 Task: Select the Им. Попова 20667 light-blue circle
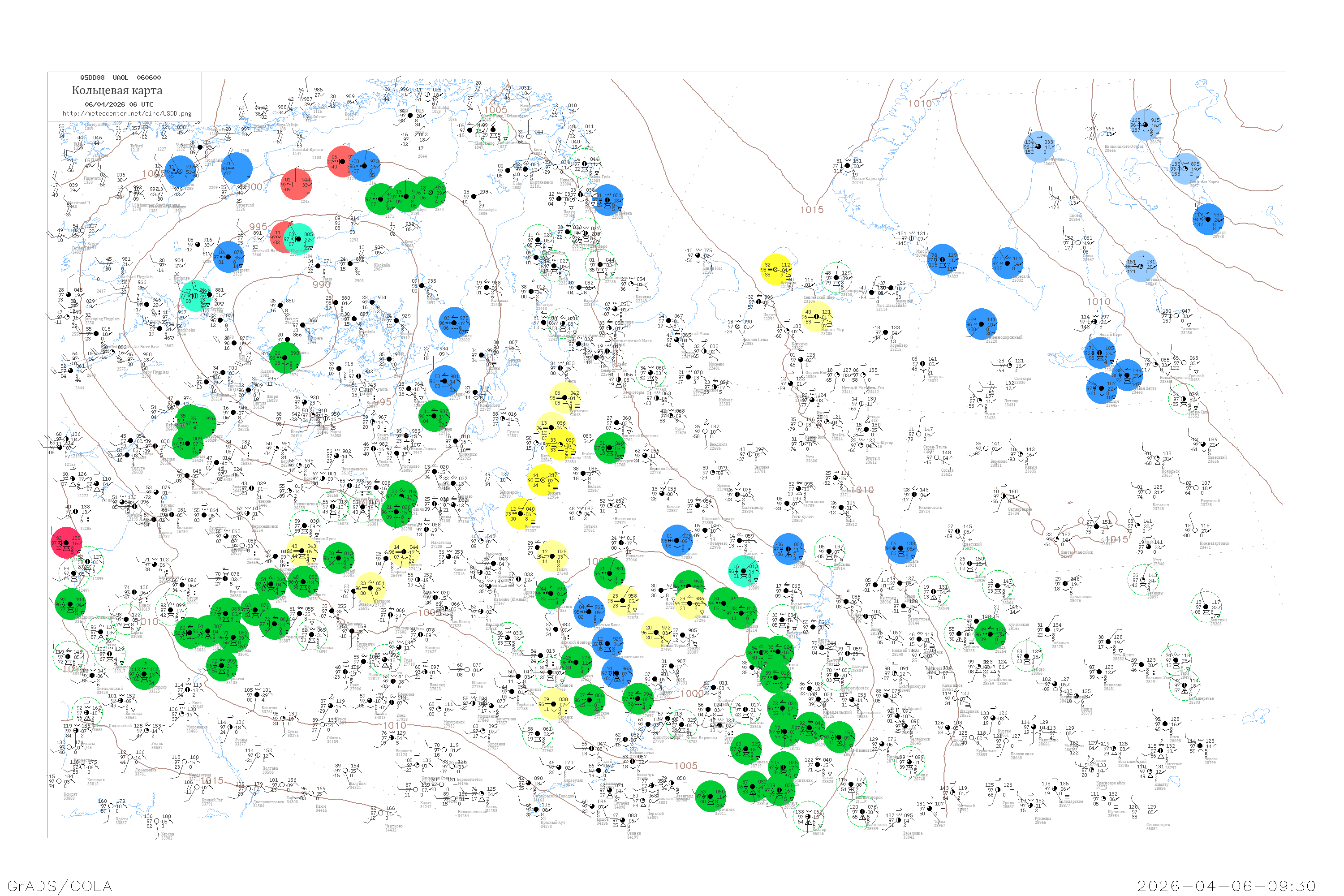(1038, 146)
